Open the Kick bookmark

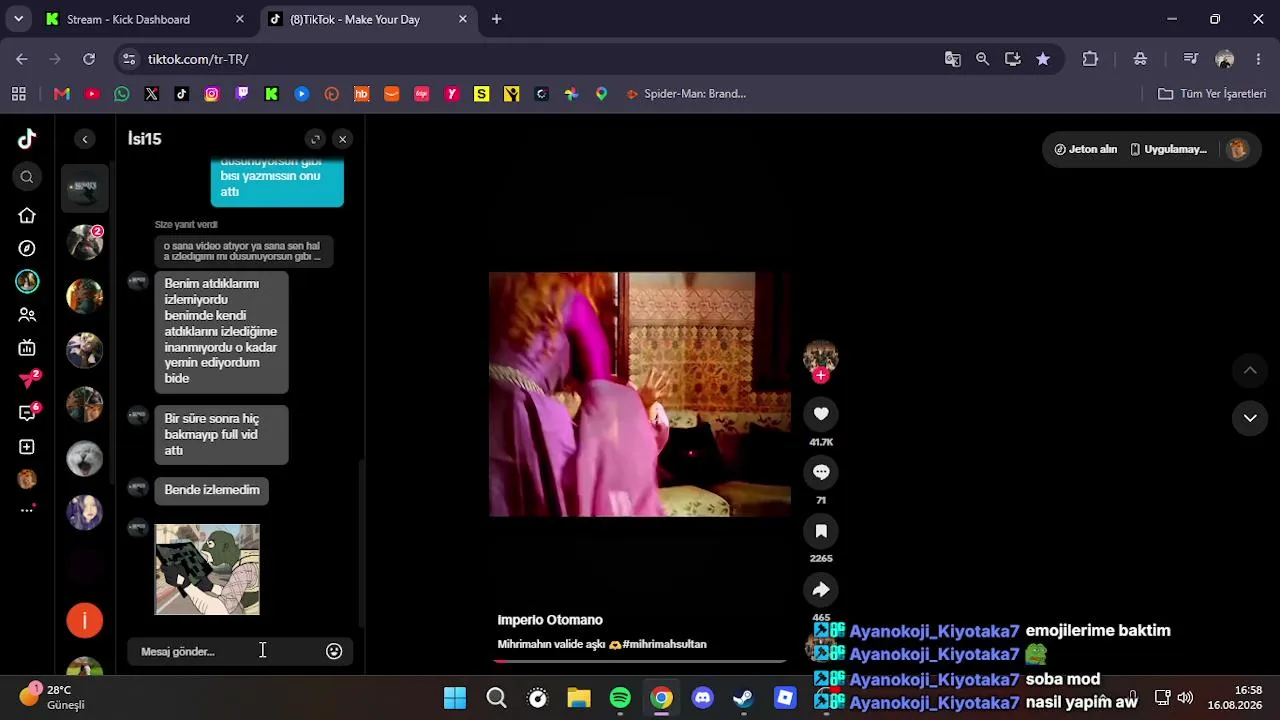click(272, 94)
